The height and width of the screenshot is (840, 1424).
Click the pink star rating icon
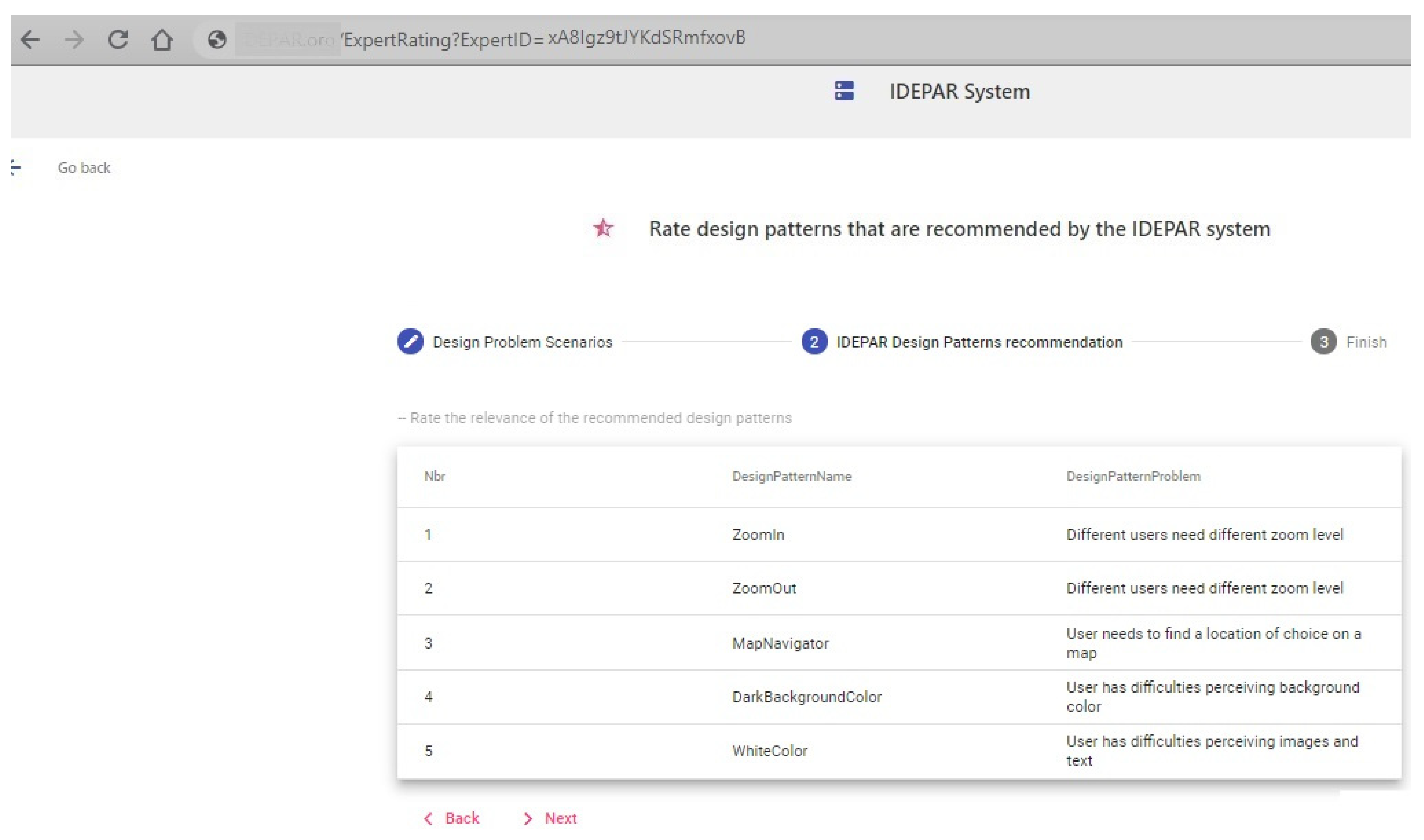click(x=603, y=229)
